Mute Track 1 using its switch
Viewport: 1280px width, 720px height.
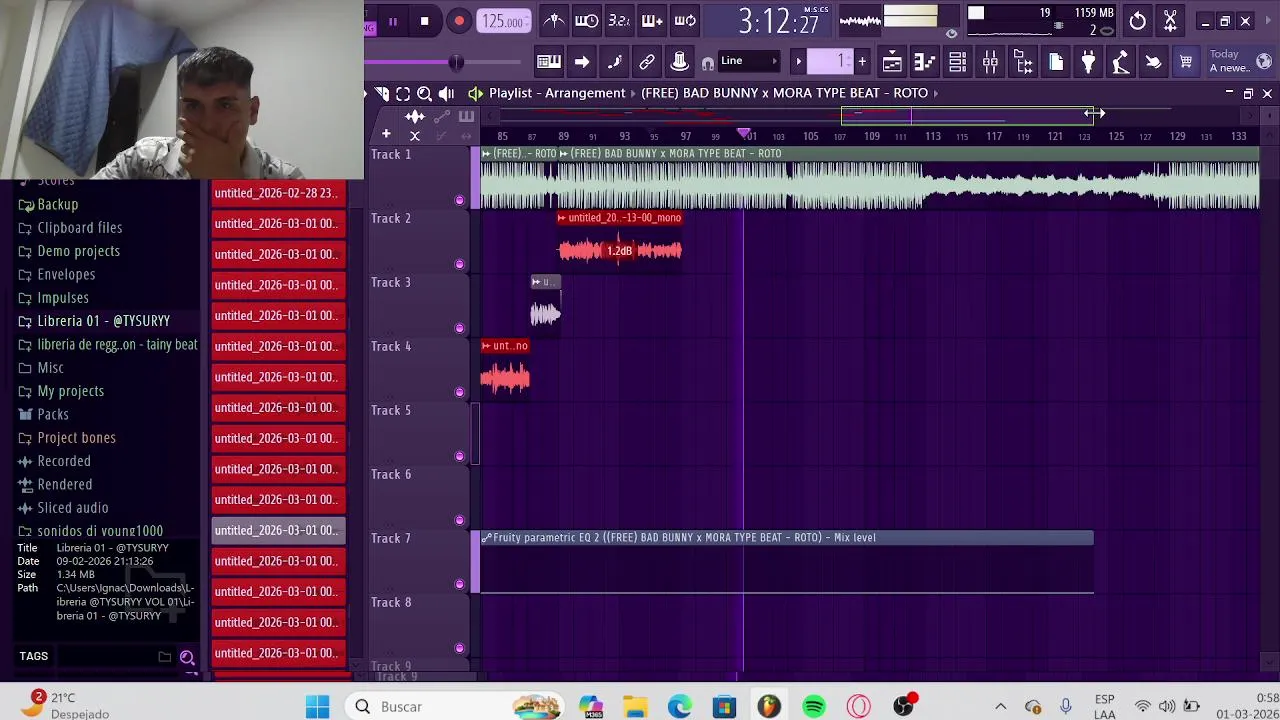tap(459, 200)
